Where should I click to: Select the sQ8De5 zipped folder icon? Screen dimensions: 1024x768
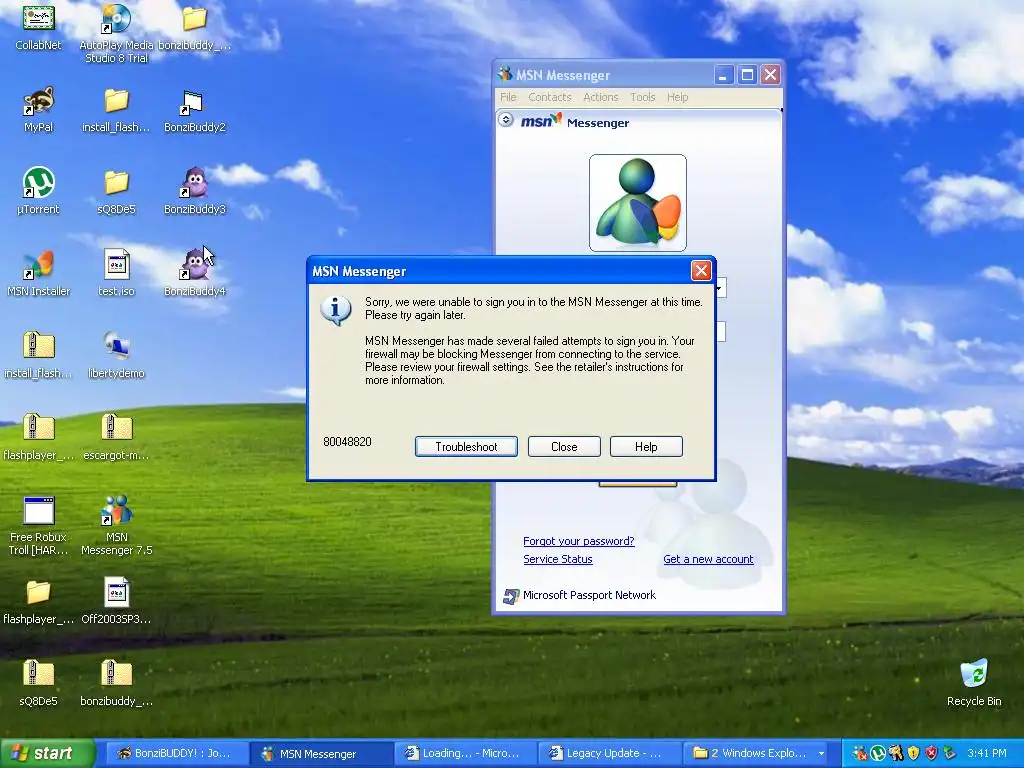pyautogui.click(x=39, y=683)
